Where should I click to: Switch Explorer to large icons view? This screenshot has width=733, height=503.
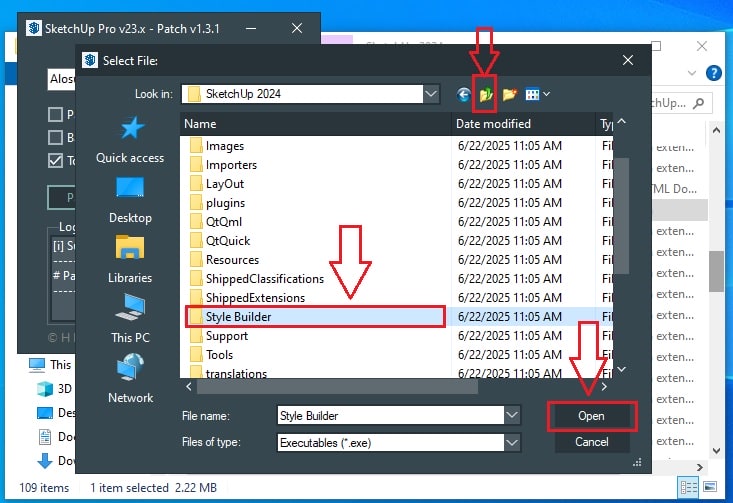(710, 487)
